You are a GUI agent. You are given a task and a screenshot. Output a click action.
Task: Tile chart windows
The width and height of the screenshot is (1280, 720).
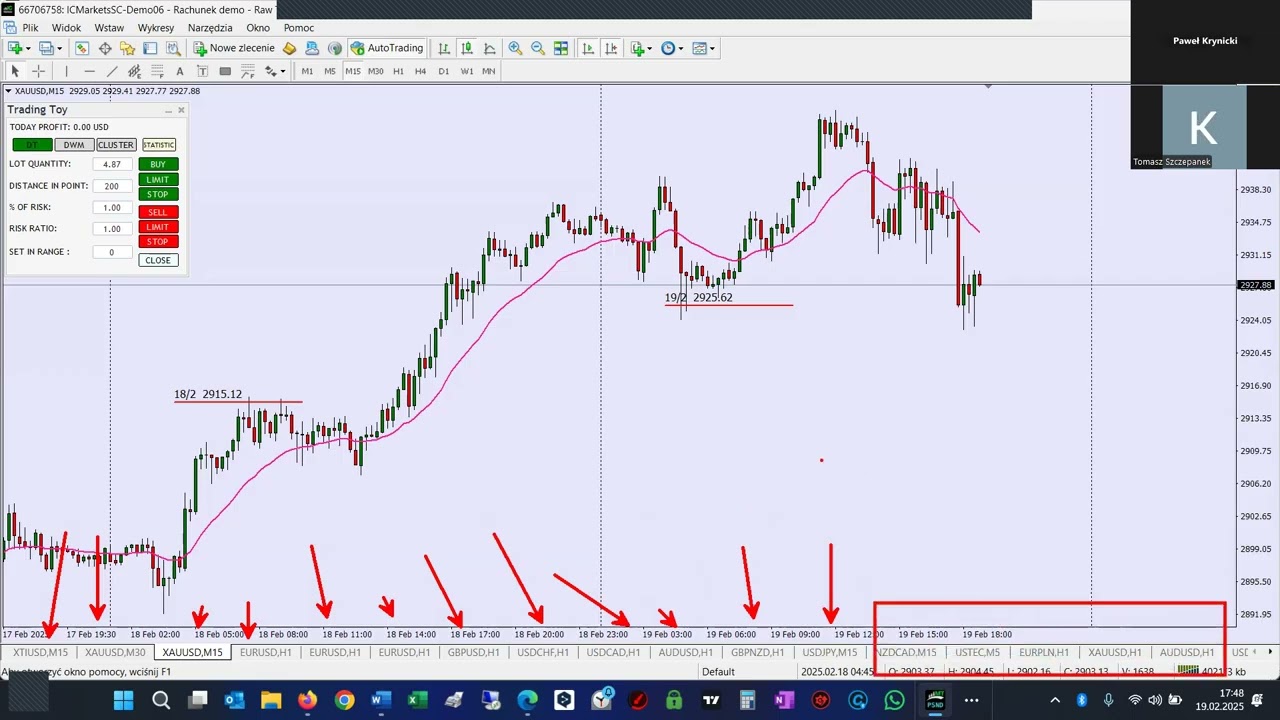tap(561, 48)
